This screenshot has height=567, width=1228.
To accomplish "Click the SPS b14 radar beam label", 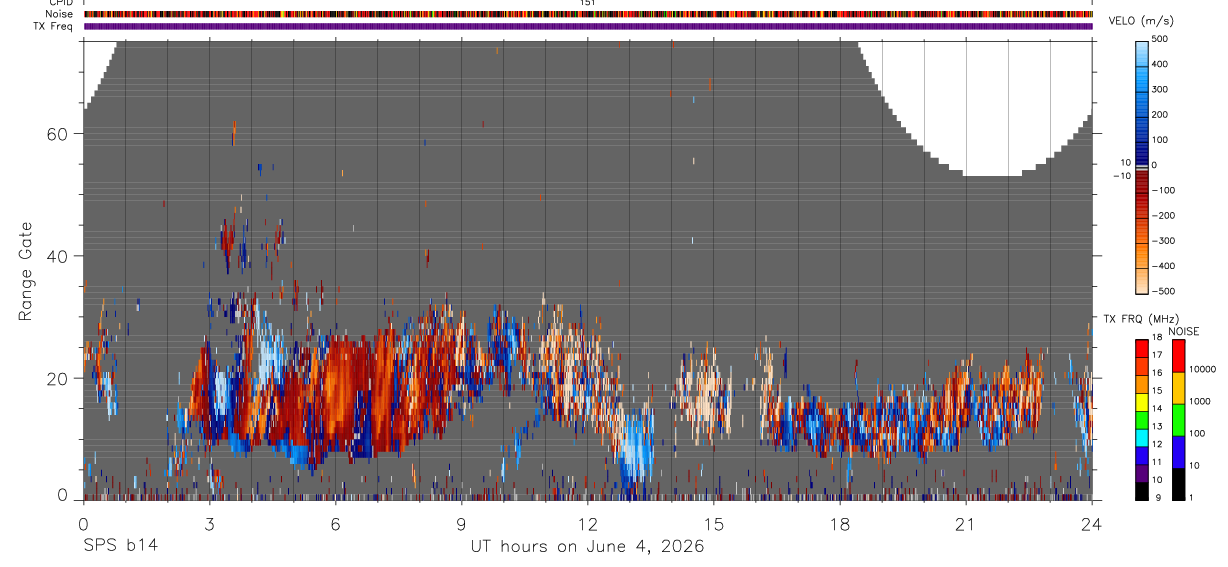I will coord(120,546).
